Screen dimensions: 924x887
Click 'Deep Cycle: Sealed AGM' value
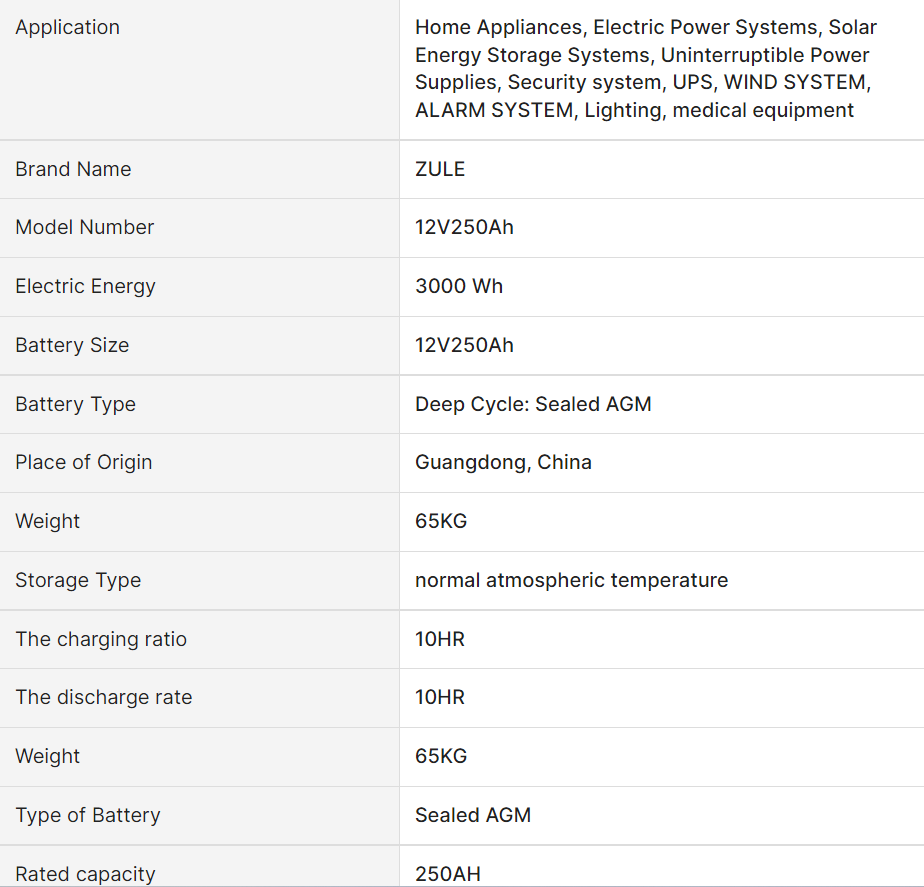[533, 404]
